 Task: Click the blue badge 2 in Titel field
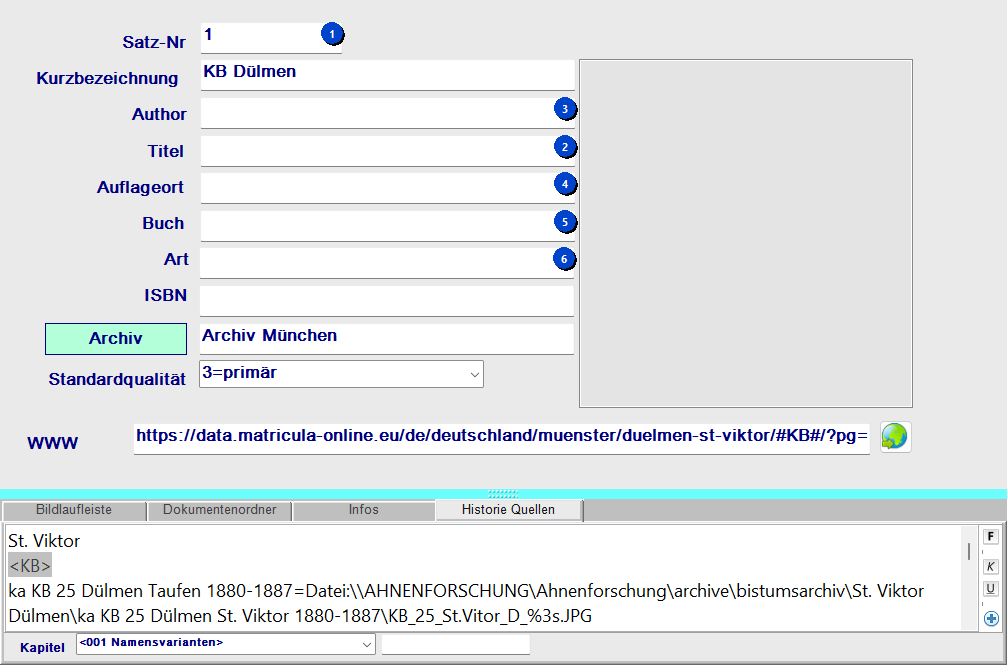point(565,147)
